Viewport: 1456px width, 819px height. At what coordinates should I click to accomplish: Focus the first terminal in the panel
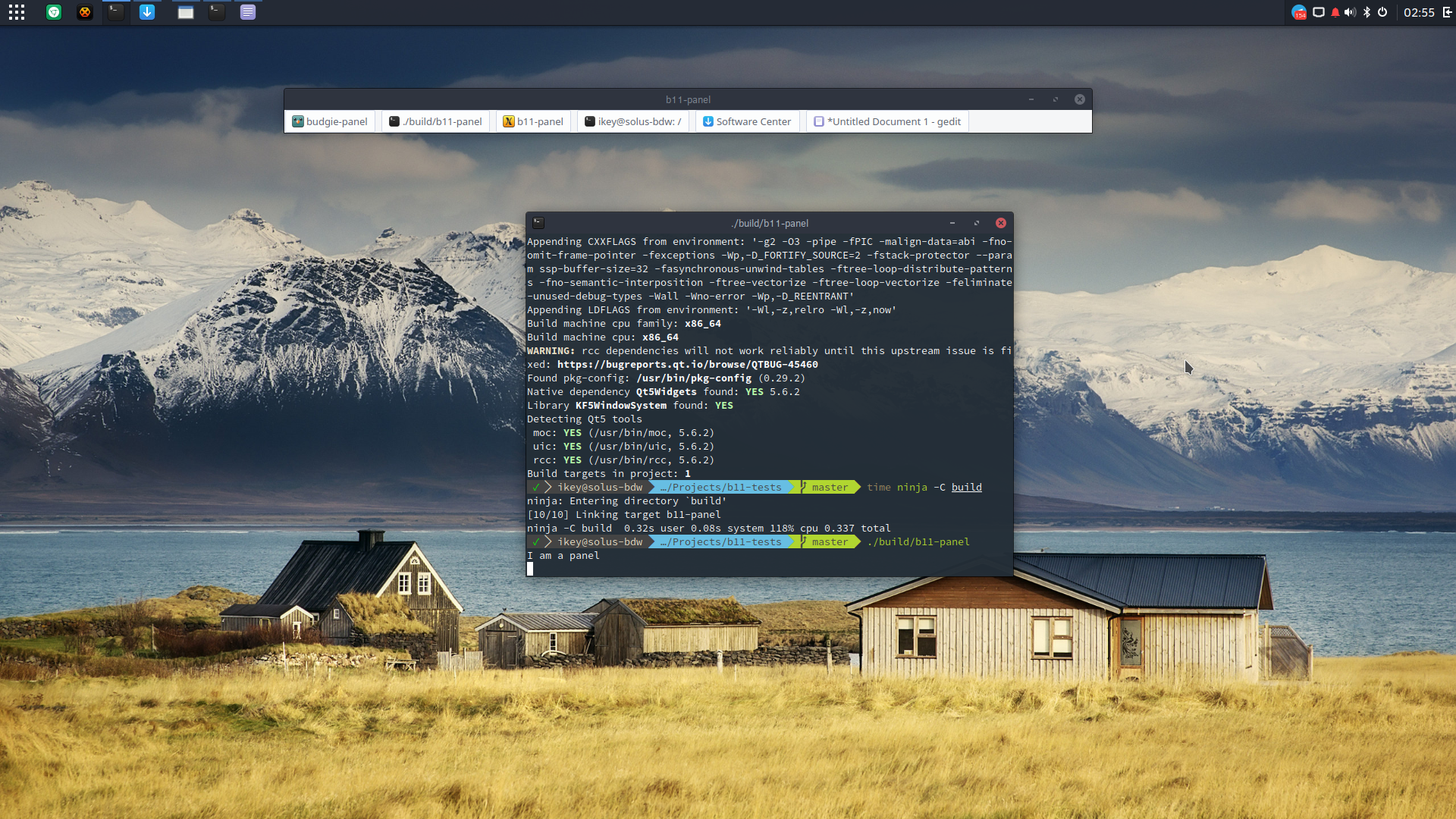click(x=115, y=12)
